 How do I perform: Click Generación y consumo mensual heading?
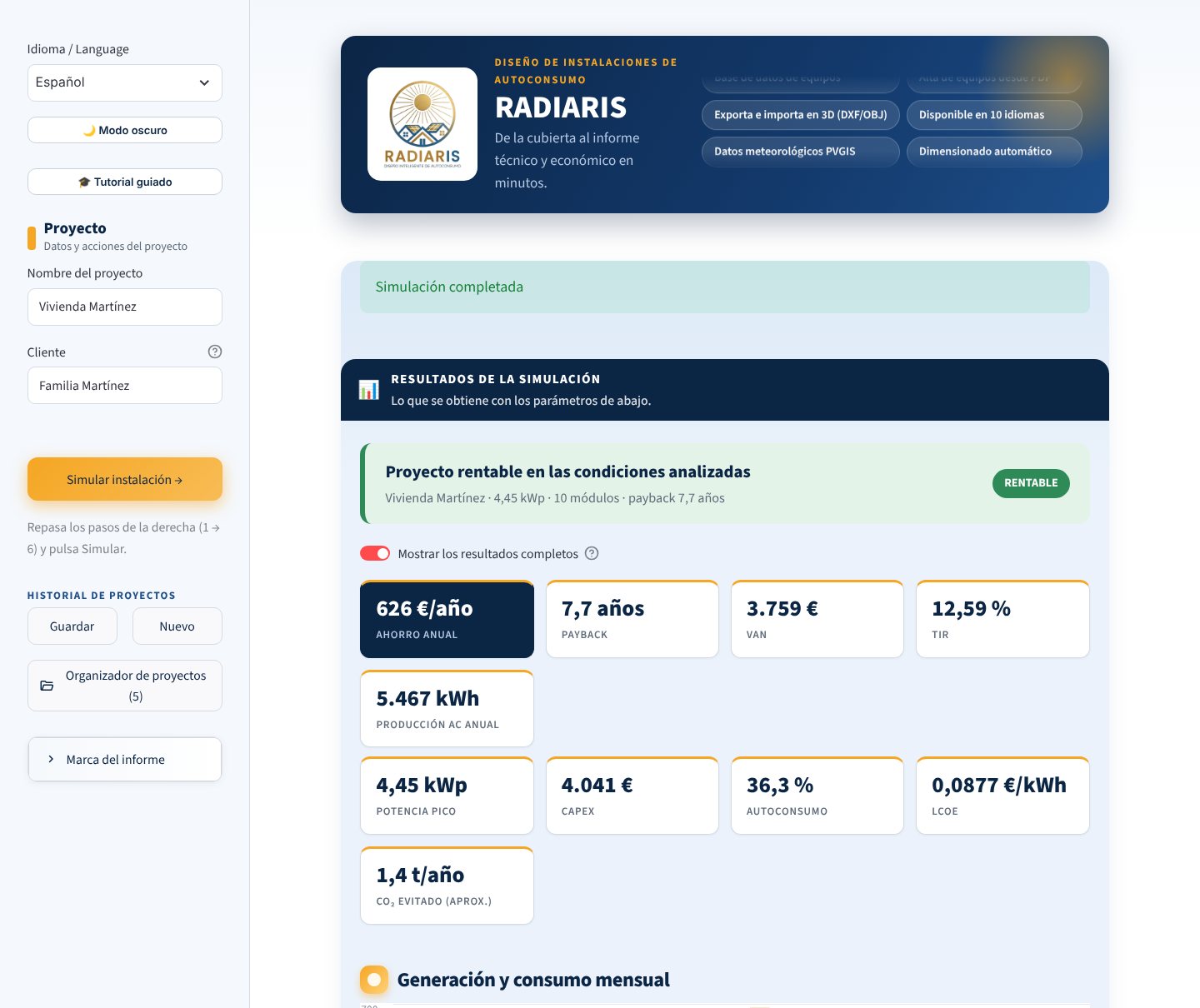[x=533, y=980]
